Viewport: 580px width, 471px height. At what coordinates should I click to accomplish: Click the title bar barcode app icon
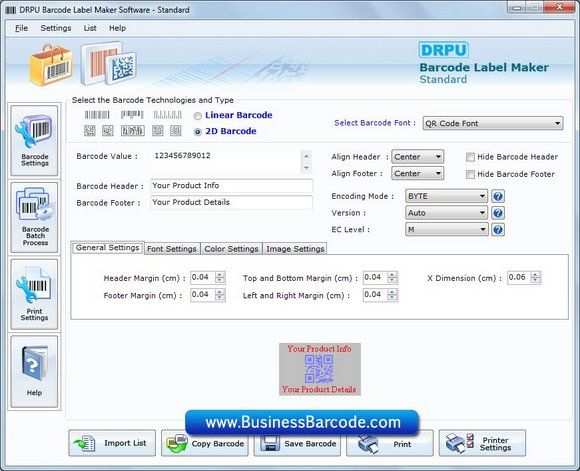pyautogui.click(x=11, y=10)
